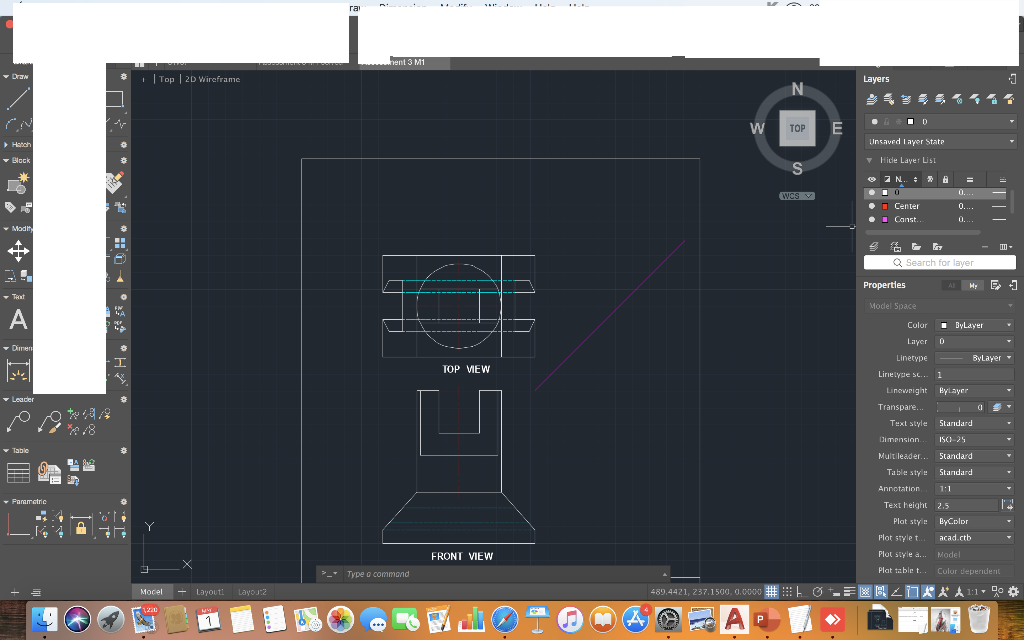Toggle grid display in the status bar

(x=770, y=590)
